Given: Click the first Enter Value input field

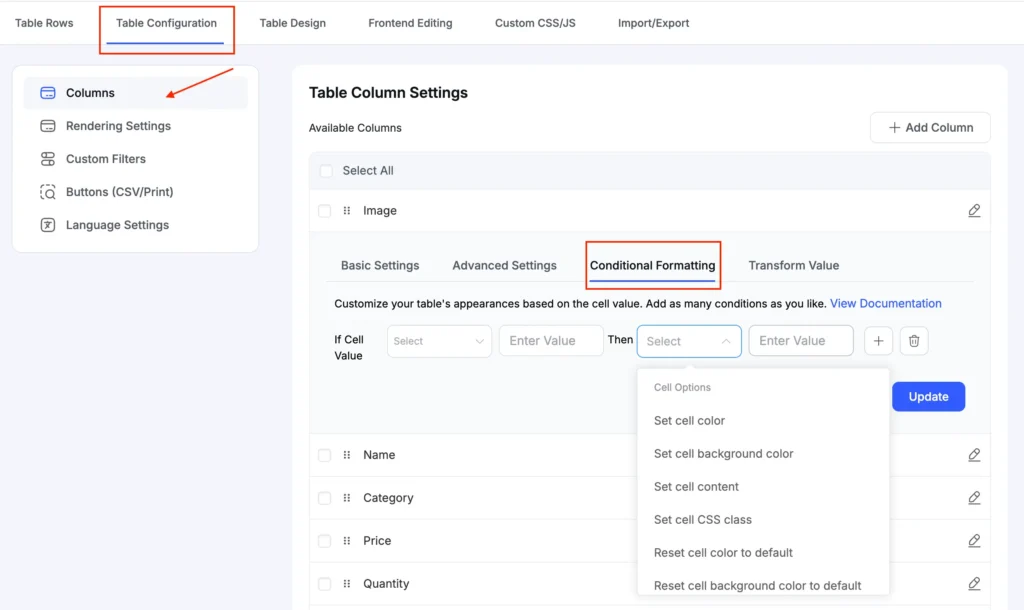Looking at the screenshot, I should pyautogui.click(x=551, y=341).
